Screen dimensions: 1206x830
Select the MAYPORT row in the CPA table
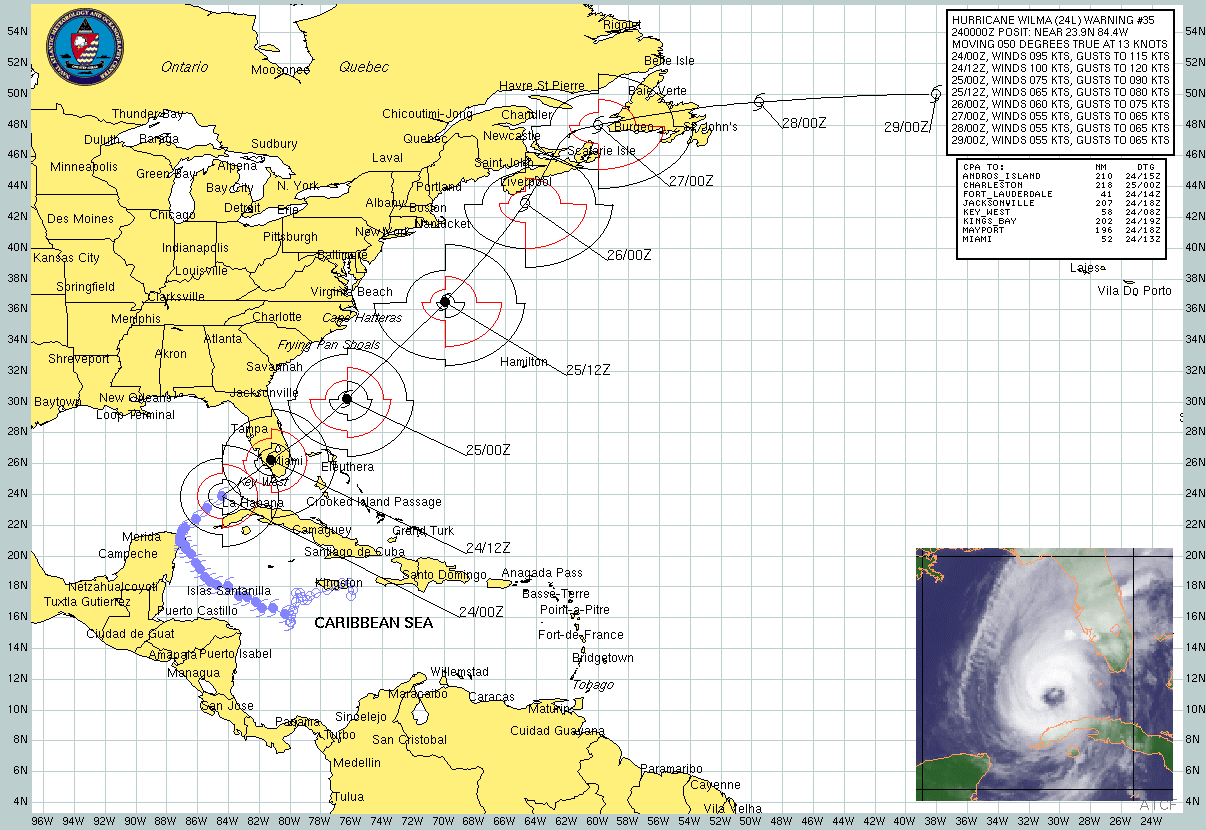[x=1061, y=230]
